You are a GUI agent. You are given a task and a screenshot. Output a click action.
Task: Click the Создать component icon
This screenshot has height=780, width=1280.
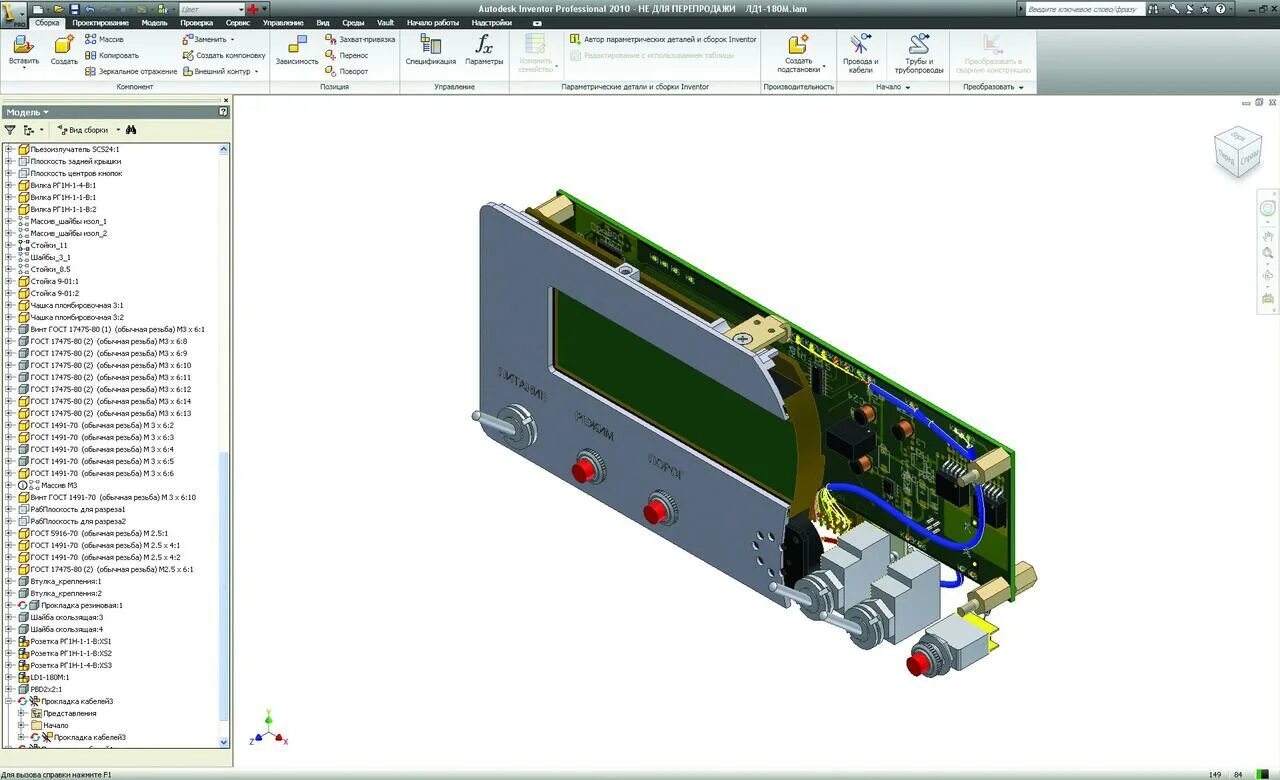click(x=64, y=50)
